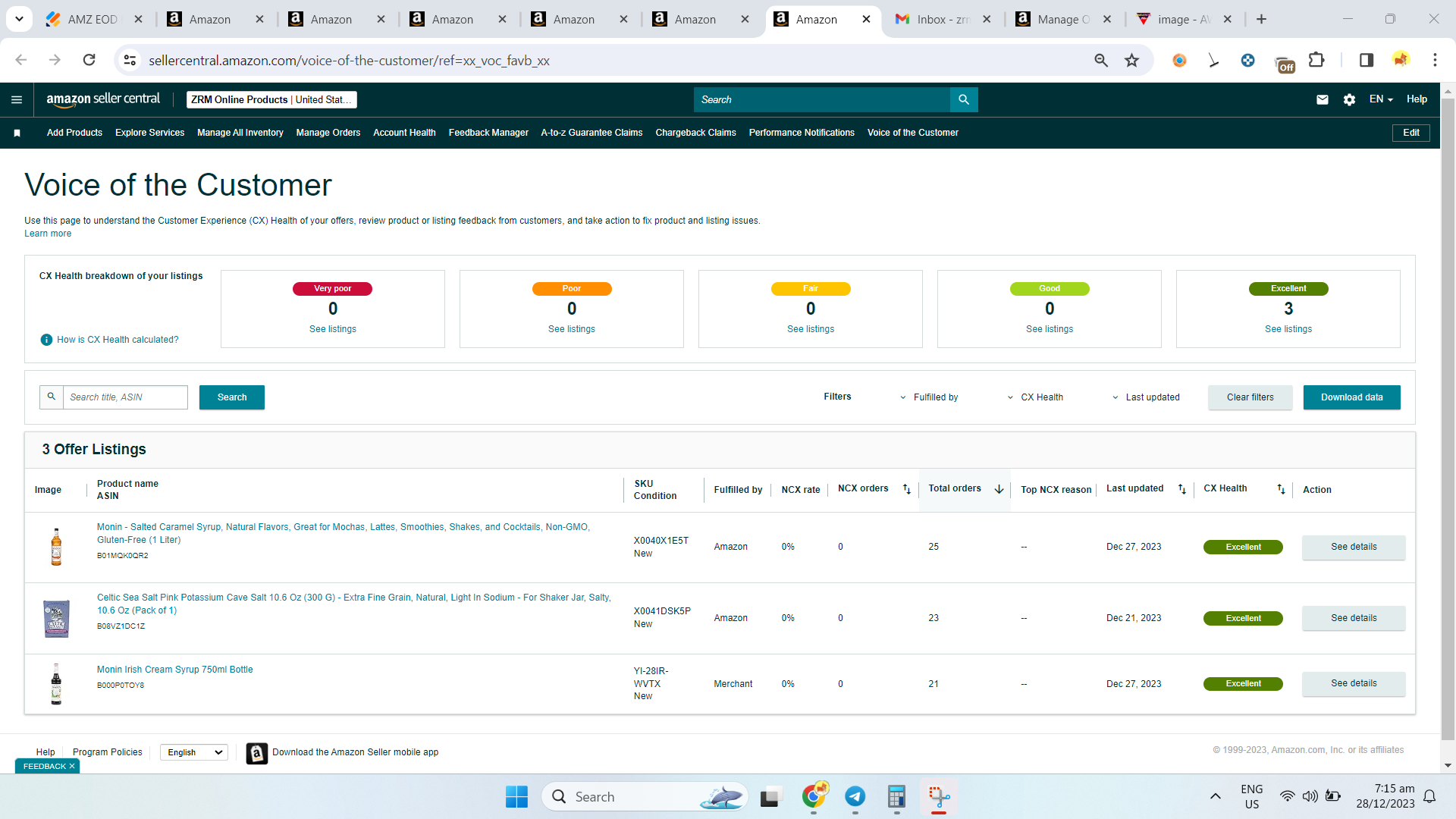The image size is (1456, 819).
Task: Open How is CX Health calculated link
Action: [118, 340]
